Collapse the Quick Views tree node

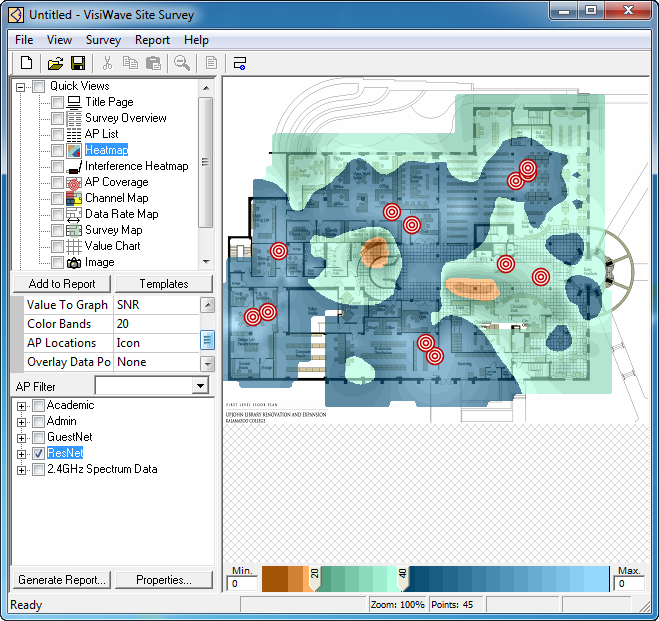[22, 87]
